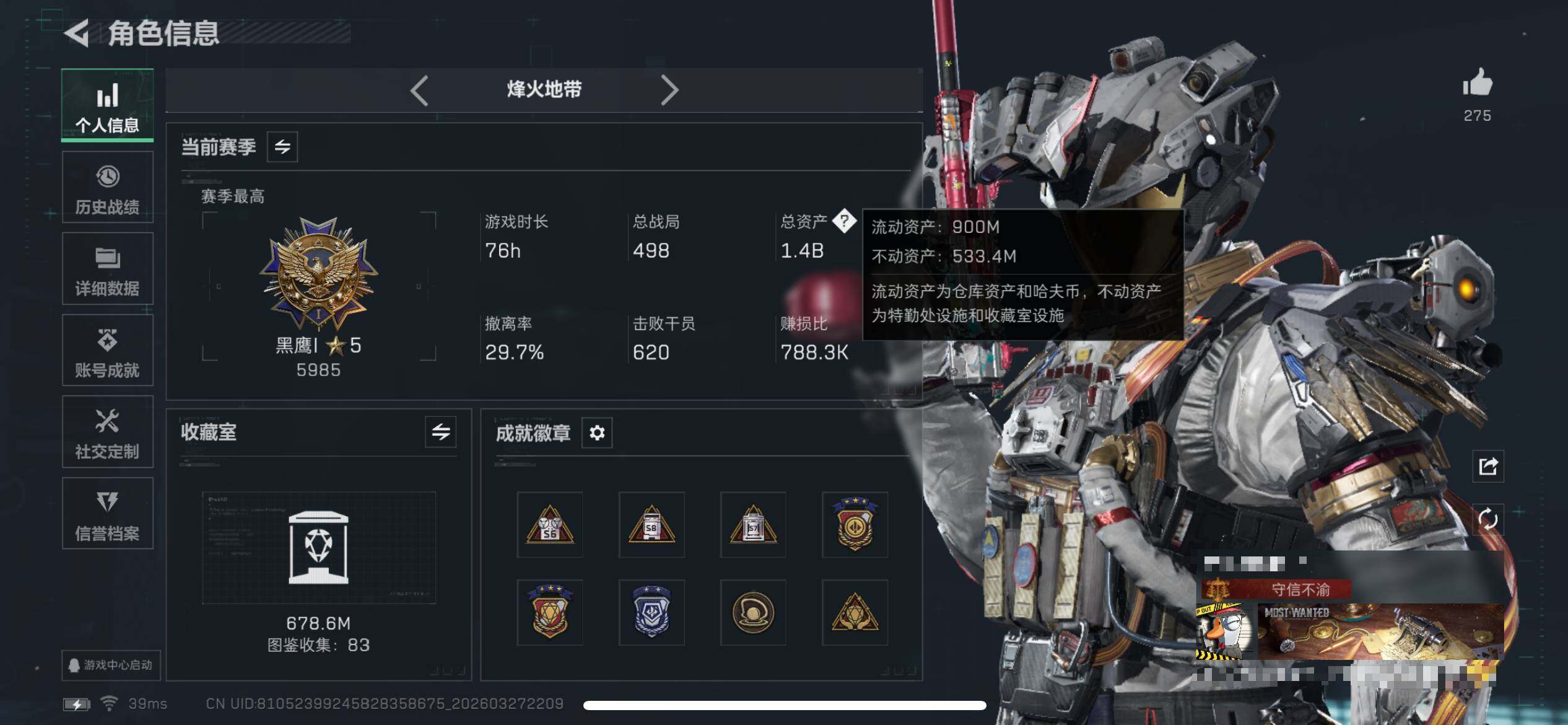Open the 账号成就 tab
The image size is (1568, 725).
click(x=108, y=351)
